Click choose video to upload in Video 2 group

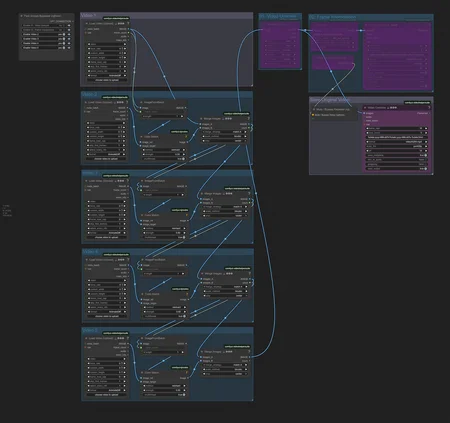click(106, 159)
